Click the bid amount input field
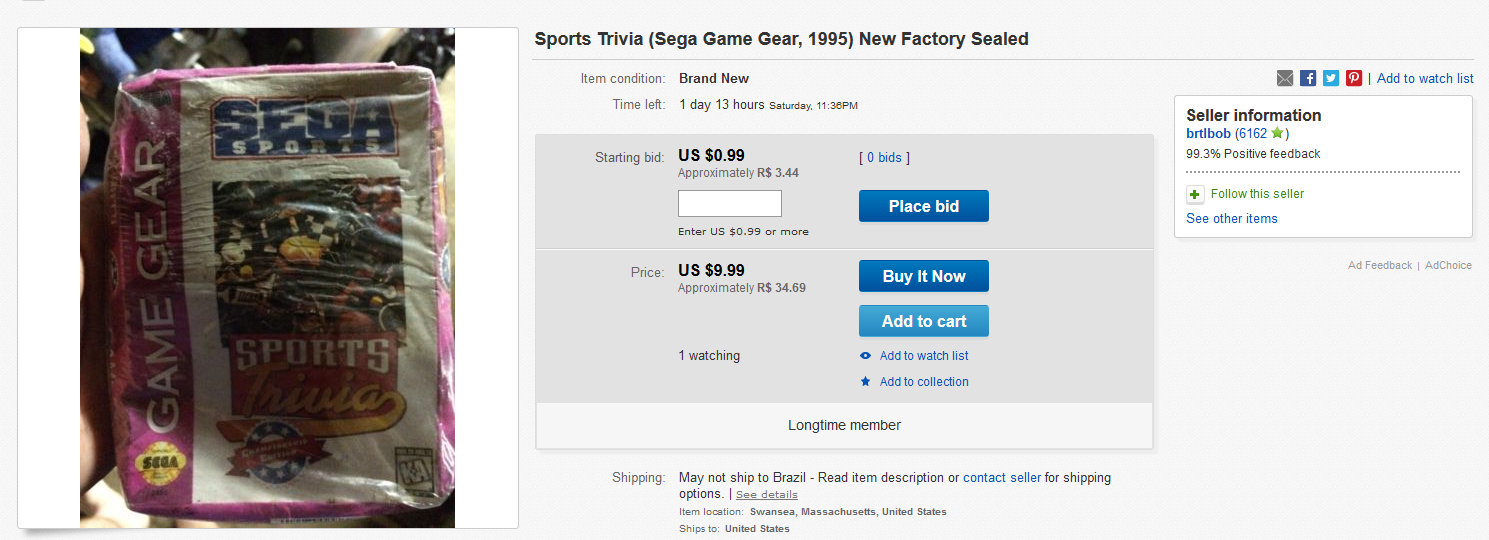 click(x=730, y=204)
